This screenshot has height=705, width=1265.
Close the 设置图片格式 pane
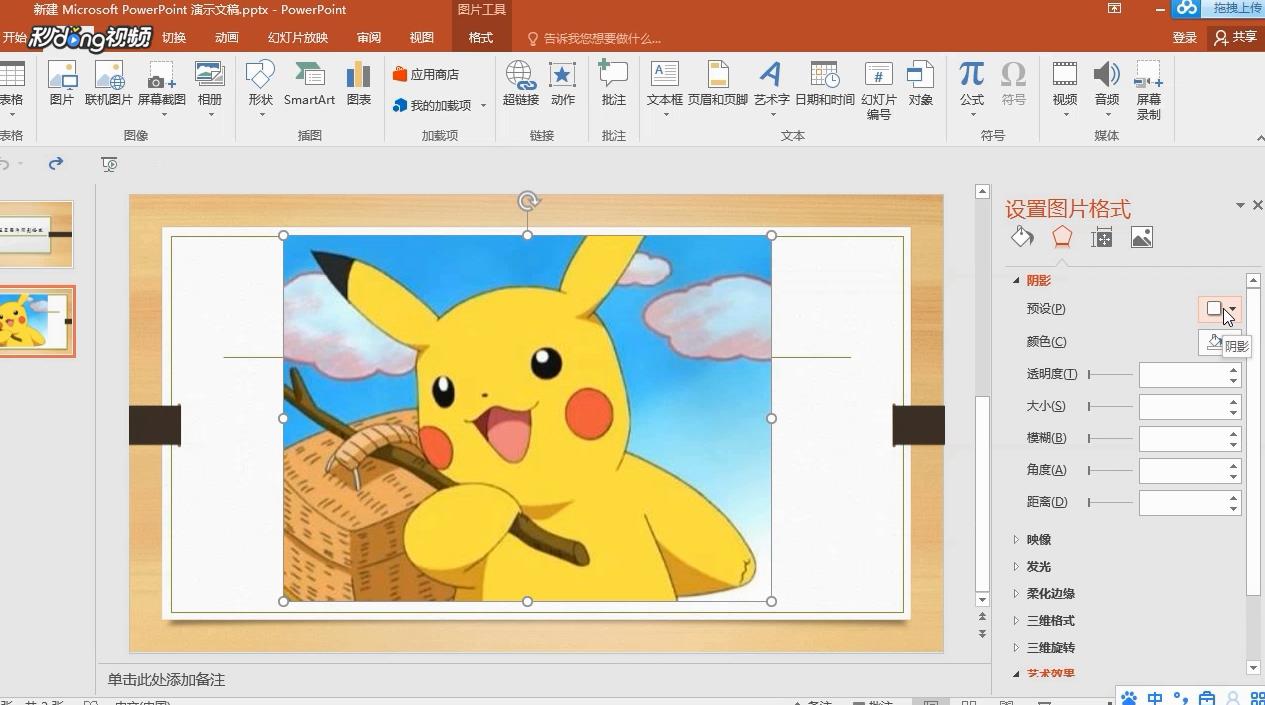click(x=1257, y=205)
